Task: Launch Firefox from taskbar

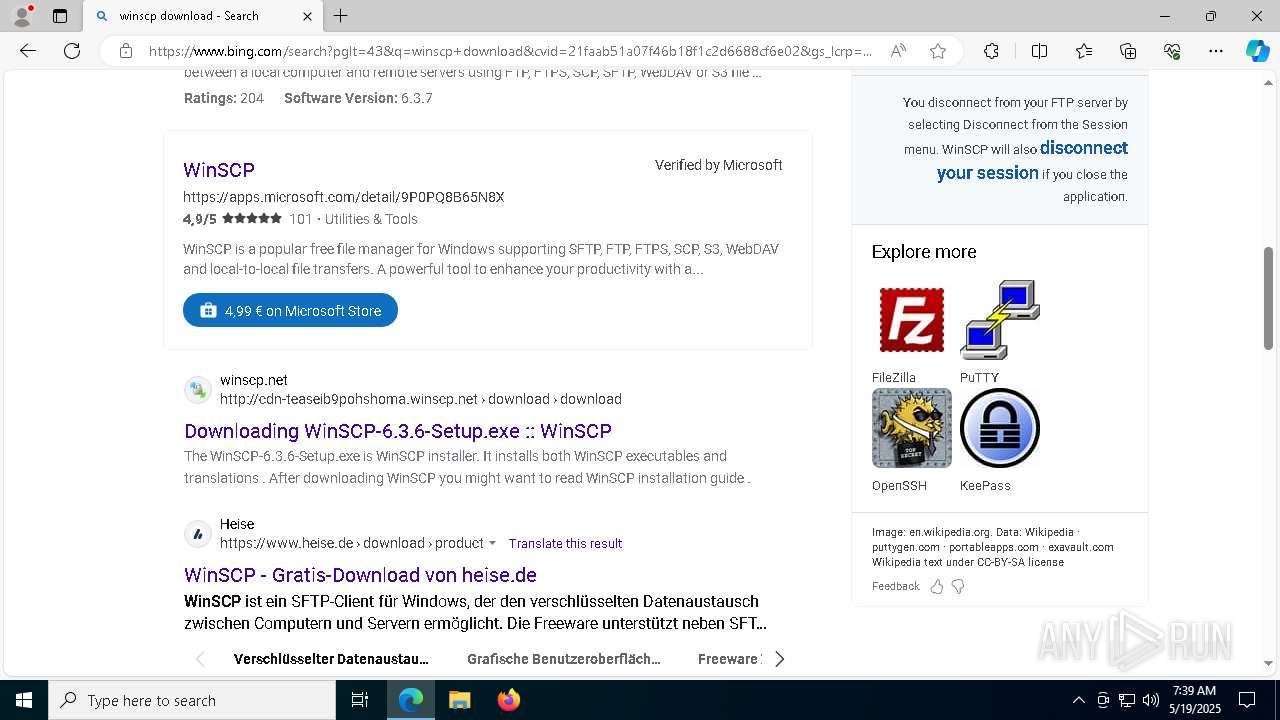Action: (508, 700)
